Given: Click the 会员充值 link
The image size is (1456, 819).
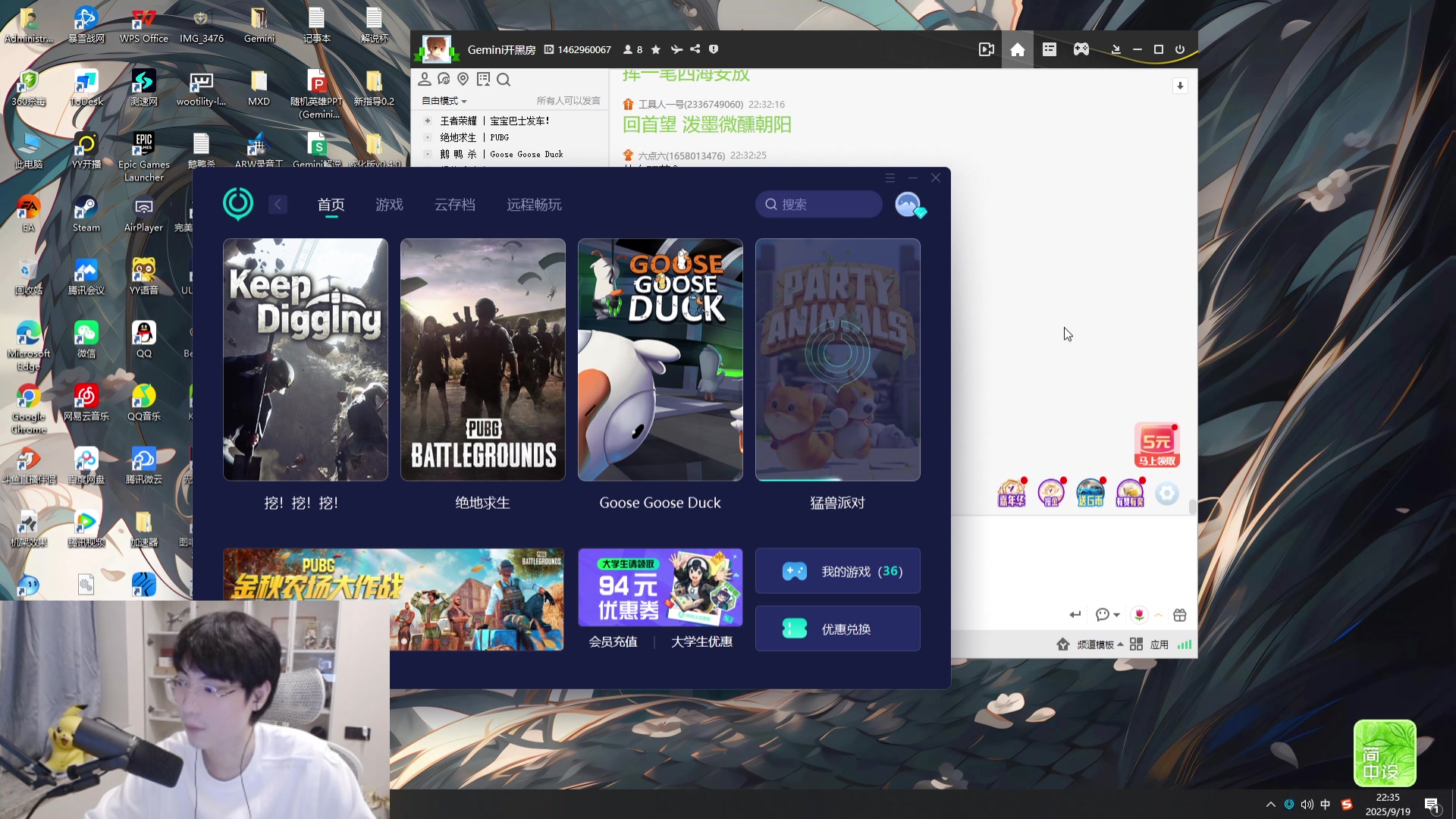Looking at the screenshot, I should point(613,642).
